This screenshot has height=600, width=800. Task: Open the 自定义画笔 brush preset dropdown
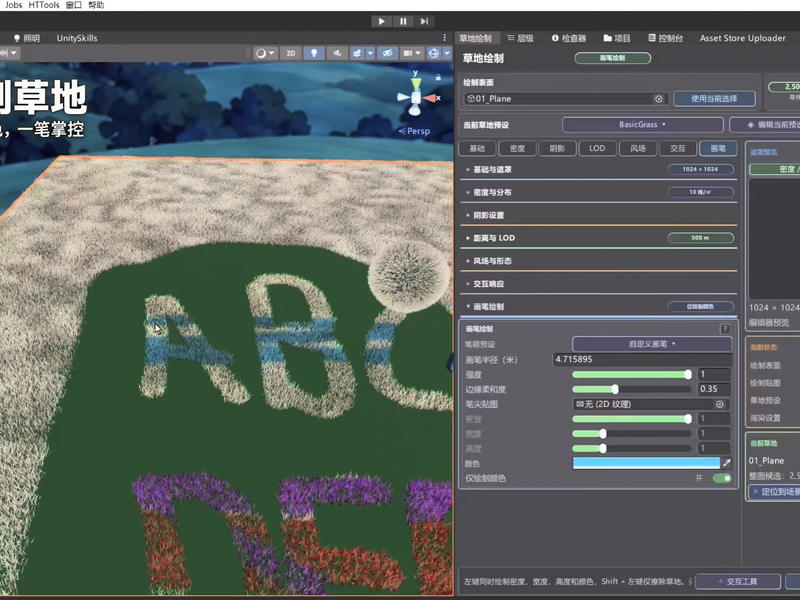652,344
